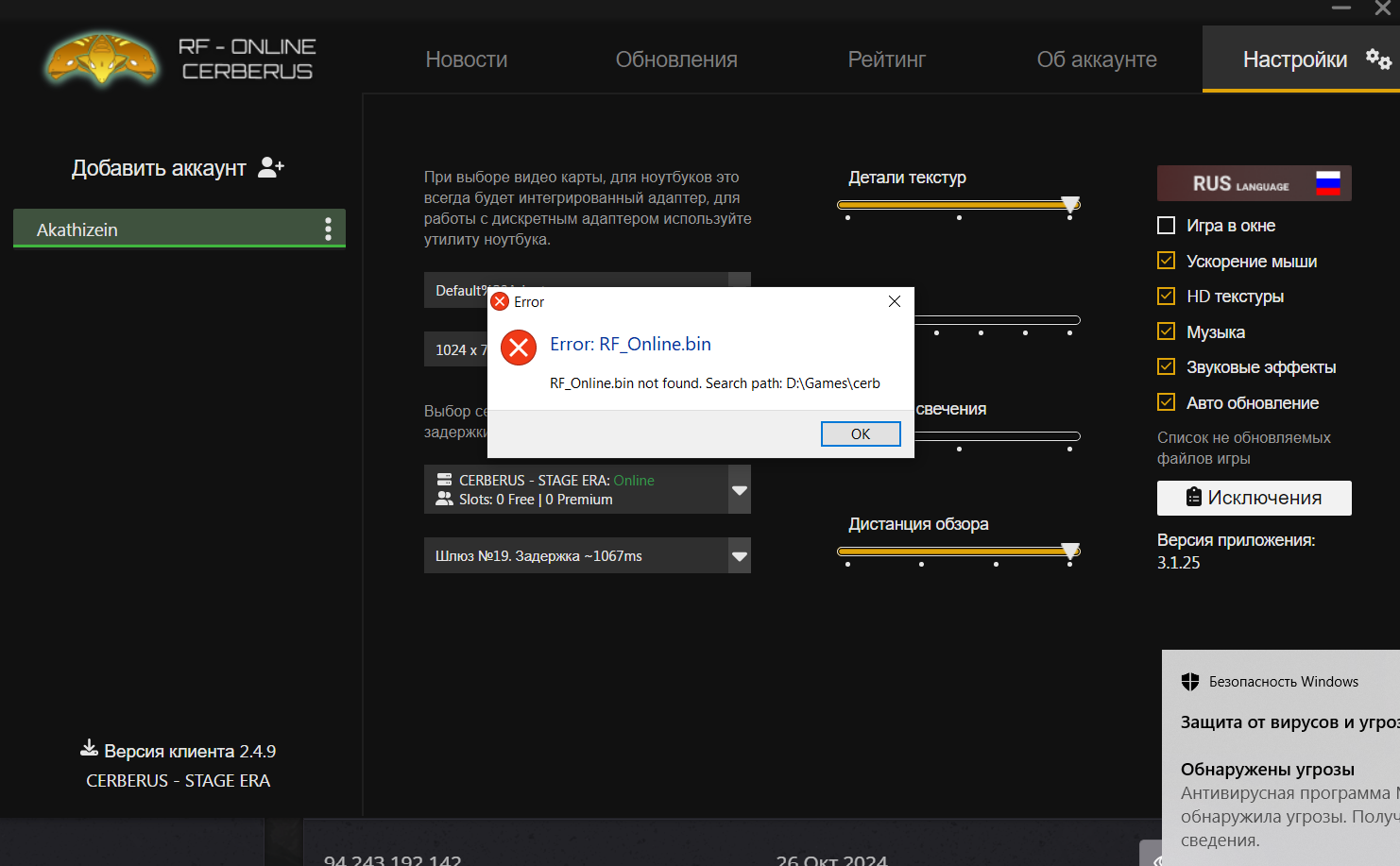The width and height of the screenshot is (1400, 866).
Task: Close the Error dialog with X
Action: pos(894,301)
